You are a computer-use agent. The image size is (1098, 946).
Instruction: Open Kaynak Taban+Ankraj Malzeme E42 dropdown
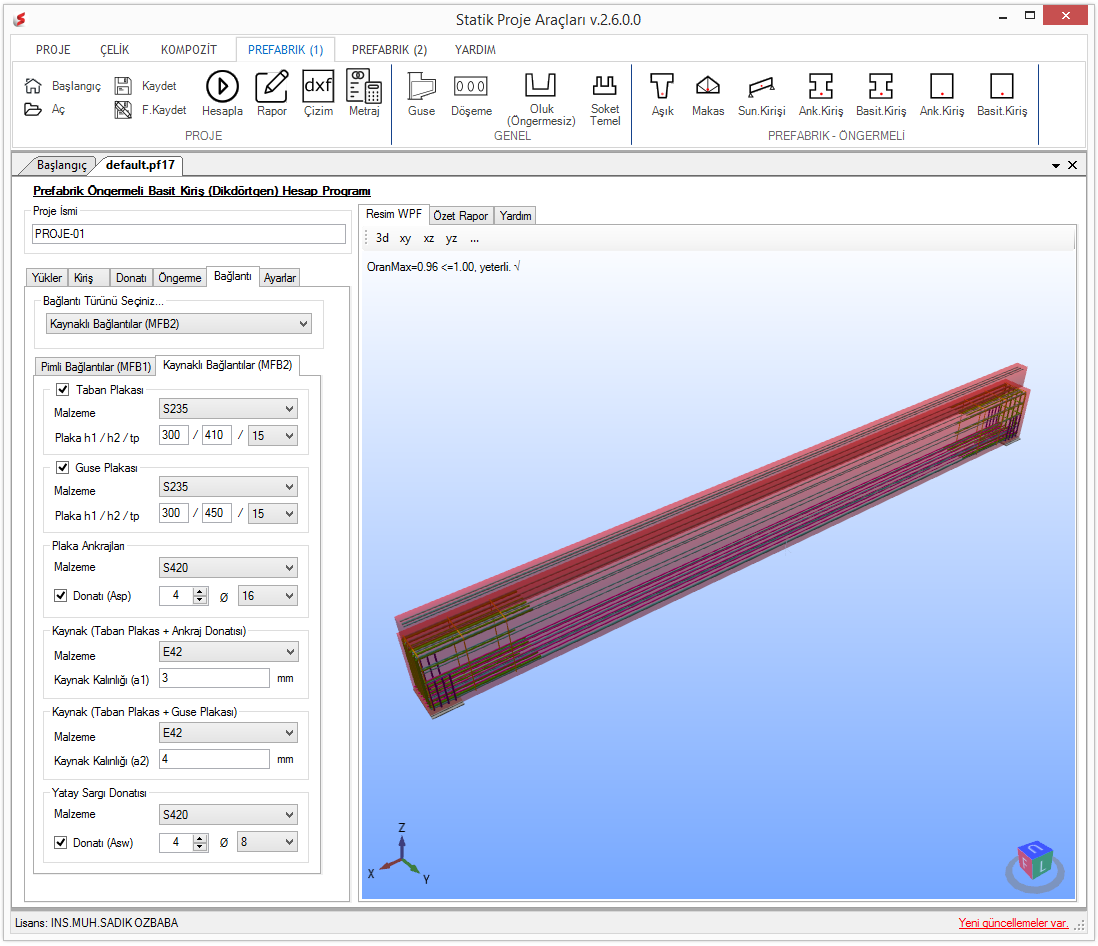(228, 652)
